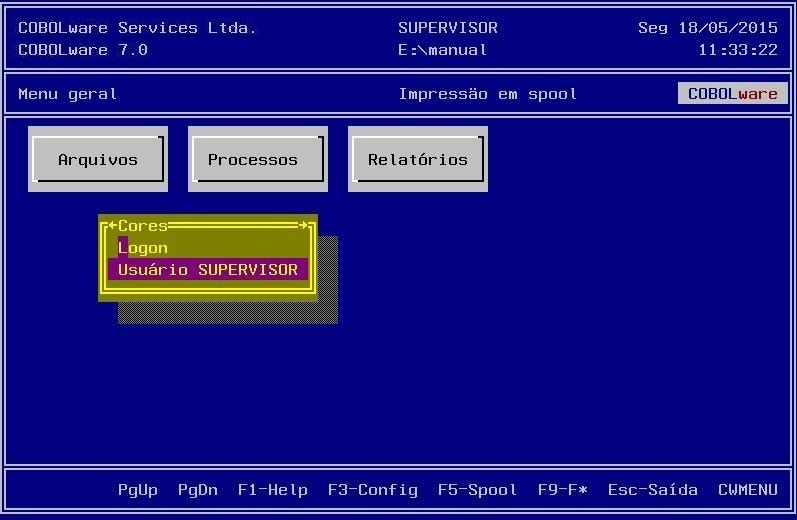
Task: Open the spool with F5-Spool
Action: coord(477,490)
